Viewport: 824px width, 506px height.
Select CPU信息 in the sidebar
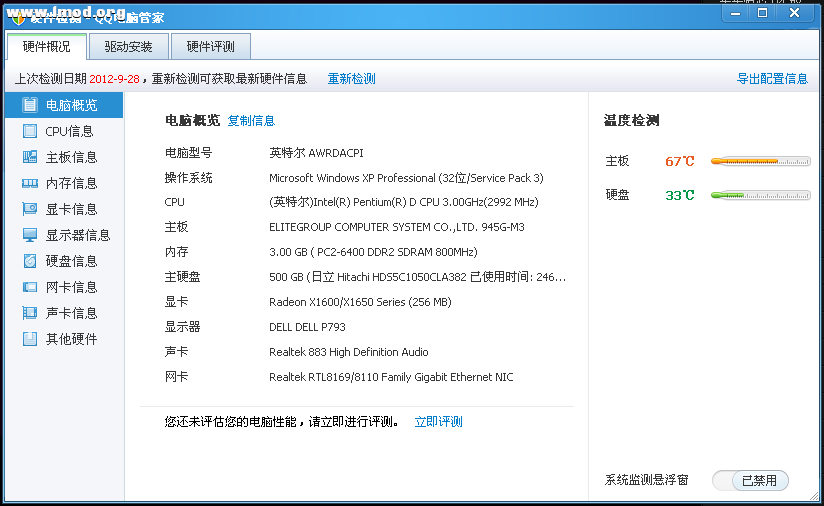tap(64, 131)
